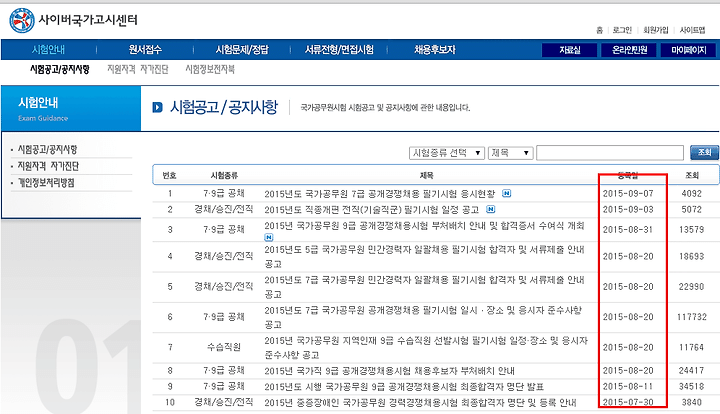The height and width of the screenshot is (414, 720).
Task: Click date cell 2015-08-31
Action: click(x=628, y=229)
